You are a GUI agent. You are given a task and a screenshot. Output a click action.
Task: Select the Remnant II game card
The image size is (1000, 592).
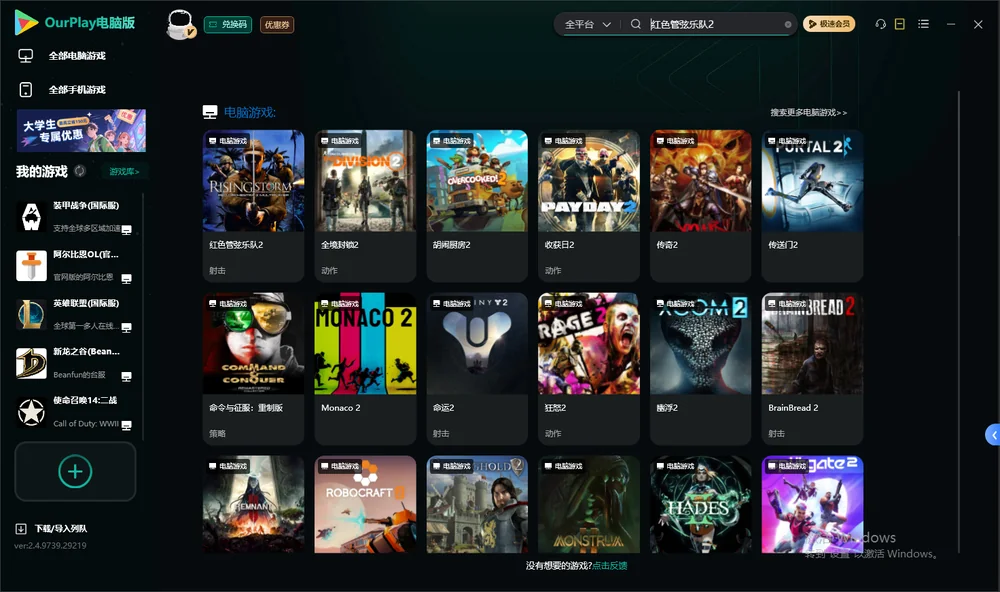(x=253, y=504)
